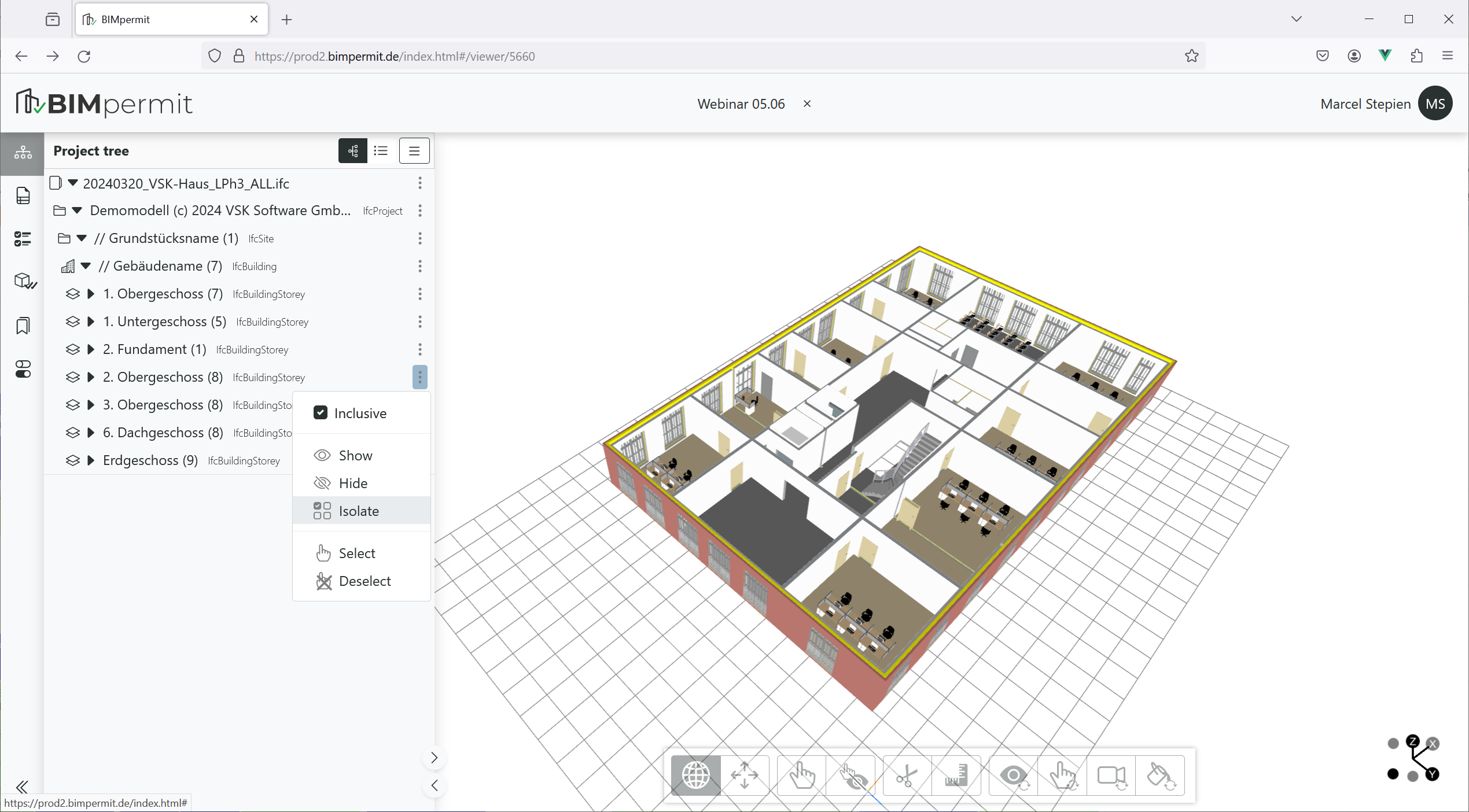The image size is (1469, 812).
Task: Open a new browser tab
Action: 286,20
